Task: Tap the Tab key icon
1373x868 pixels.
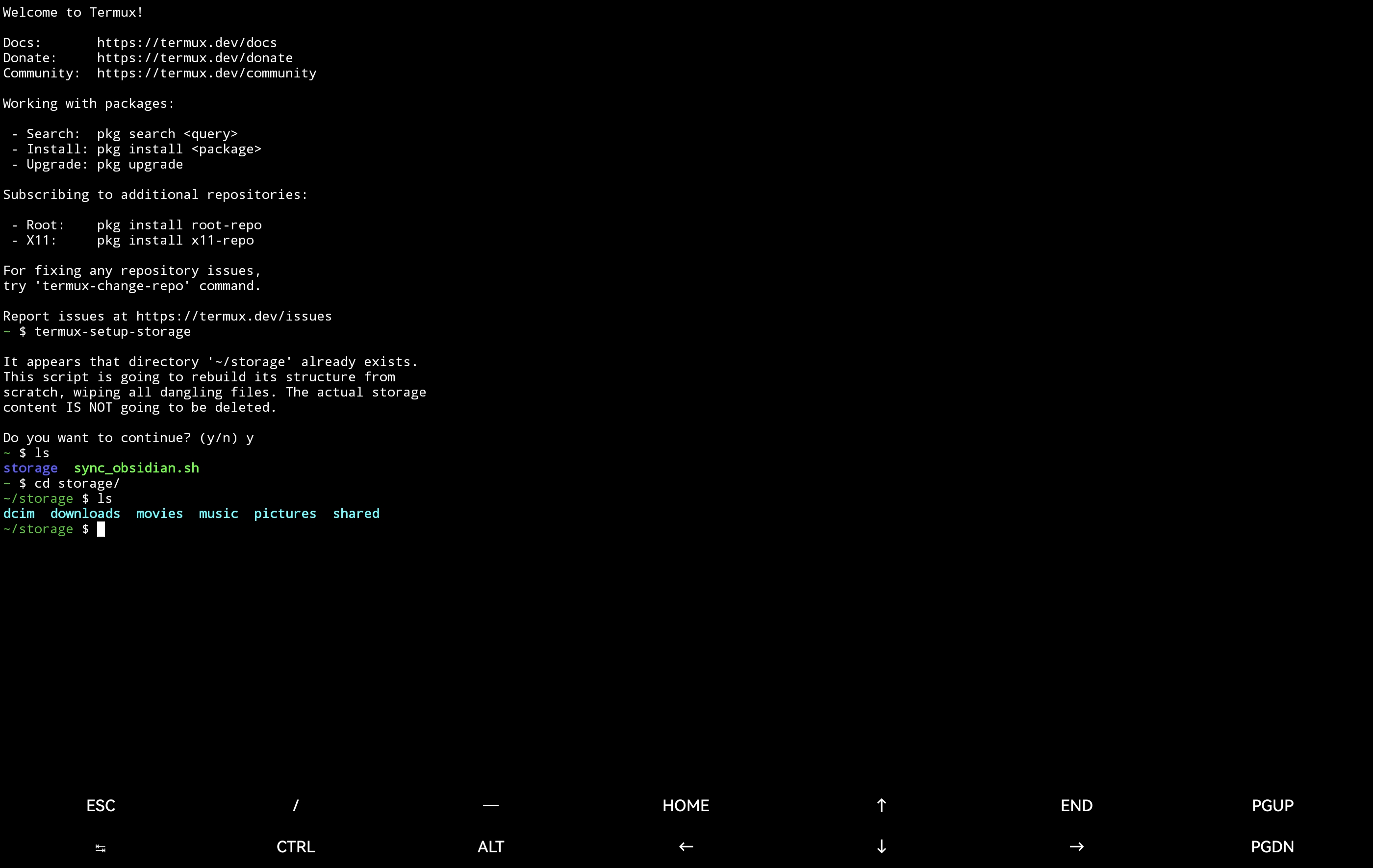Action: [101, 847]
